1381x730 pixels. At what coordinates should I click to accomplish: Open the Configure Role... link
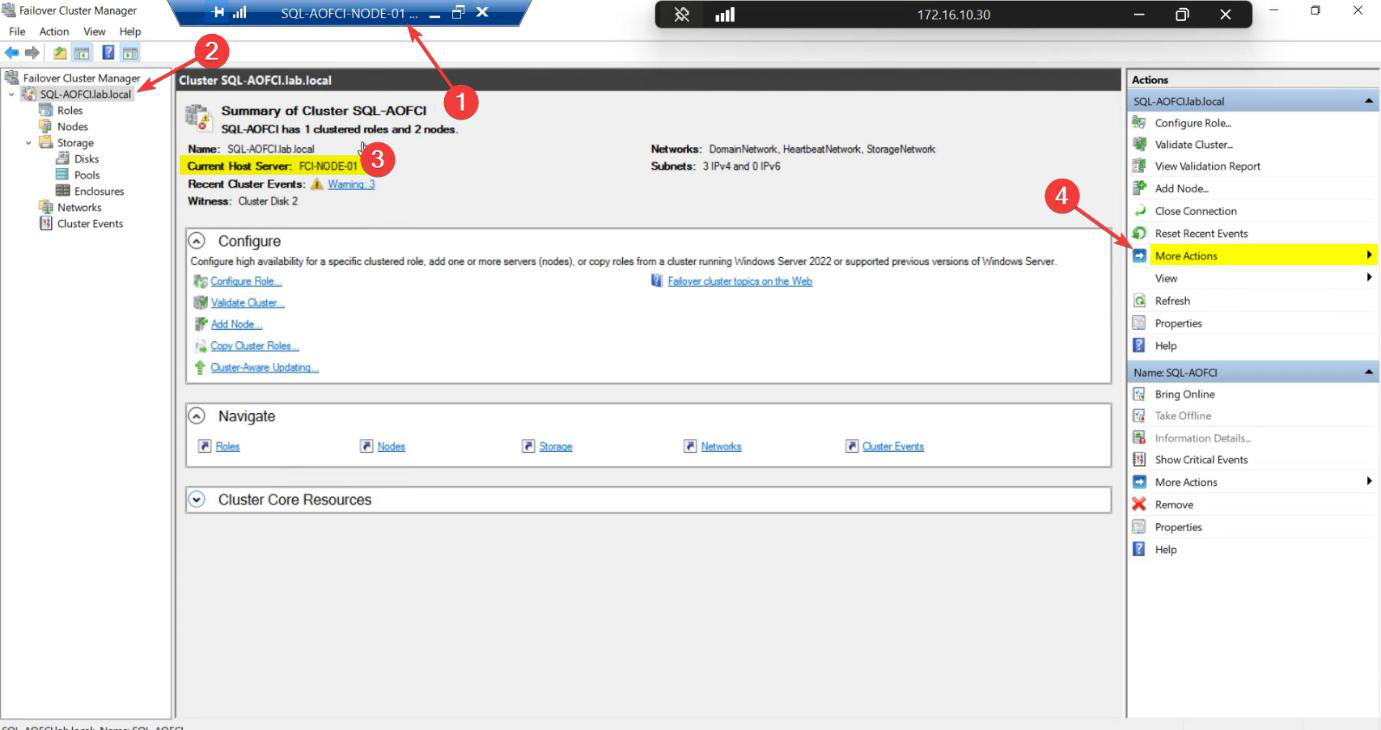point(246,281)
